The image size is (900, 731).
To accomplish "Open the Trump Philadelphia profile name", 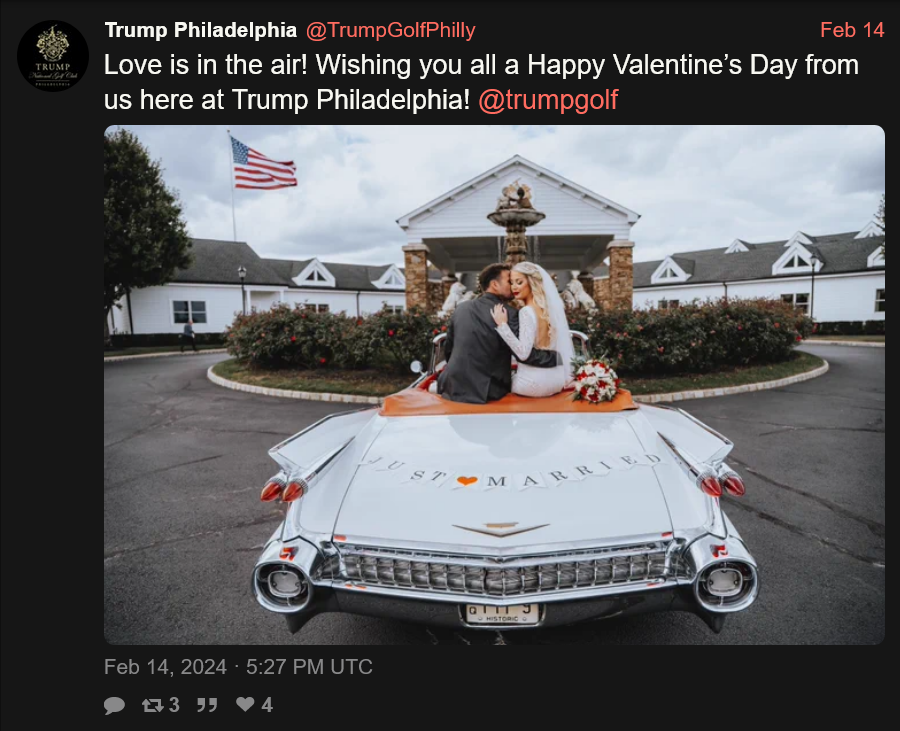I will click(x=200, y=30).
